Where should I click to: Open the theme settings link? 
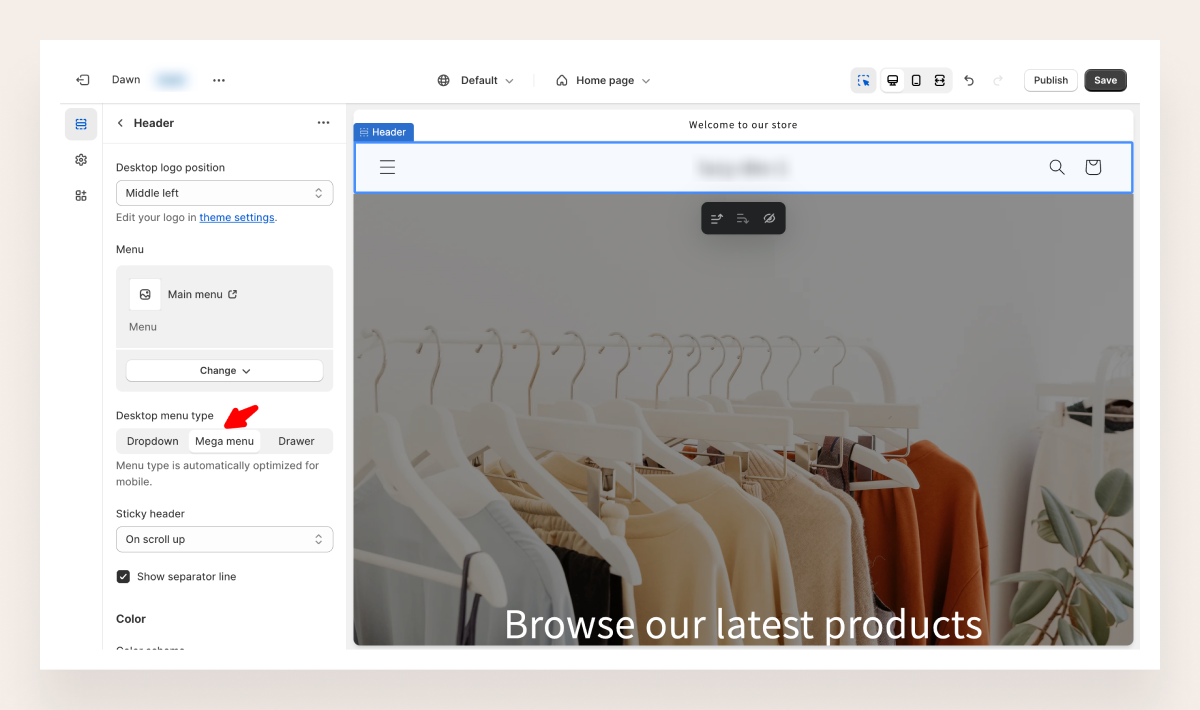pyautogui.click(x=236, y=217)
